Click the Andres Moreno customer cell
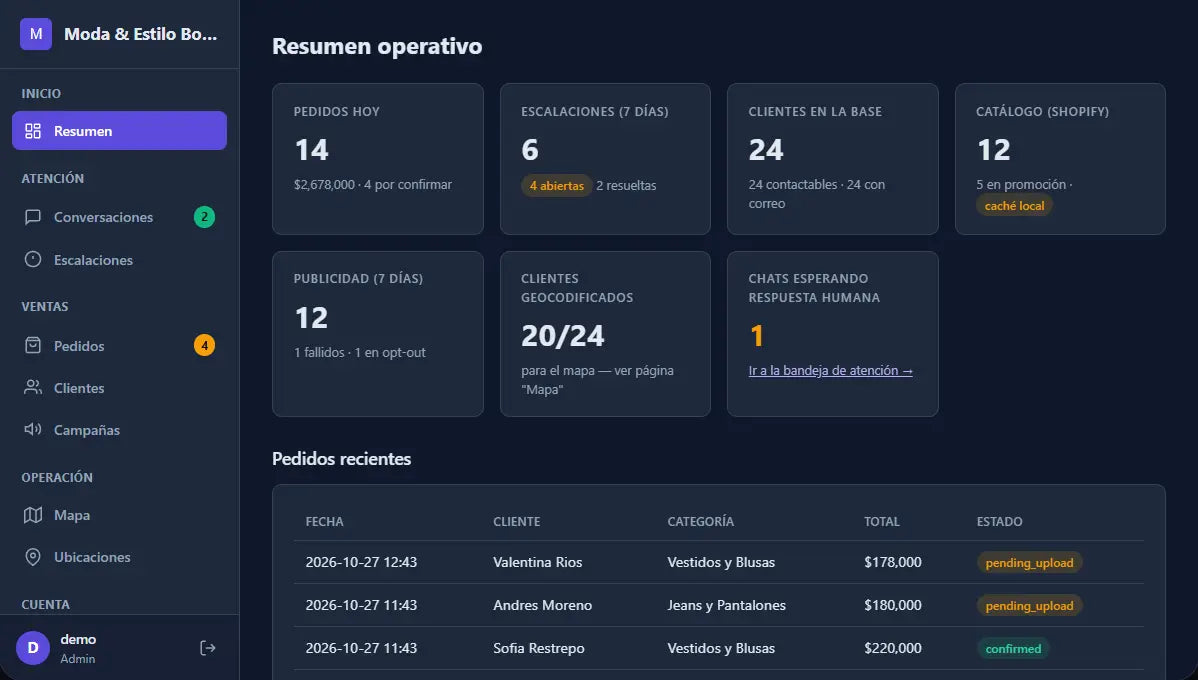 click(x=542, y=605)
